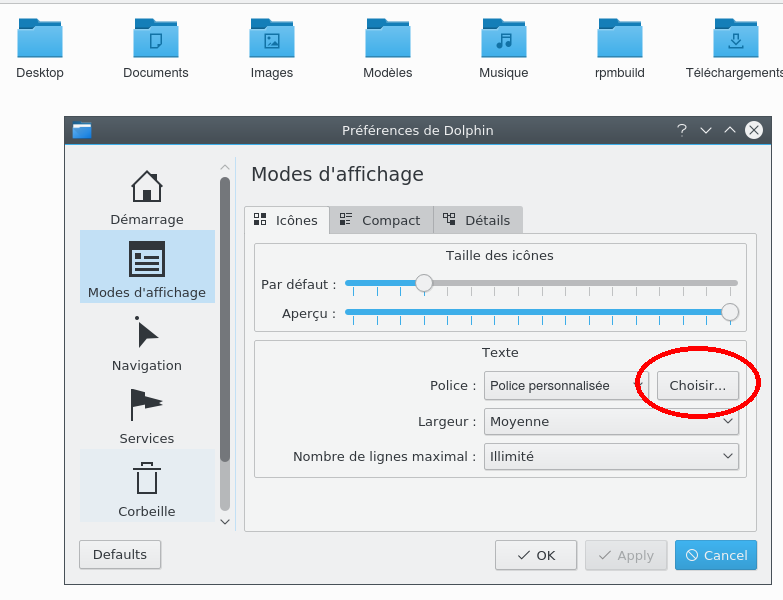Image resolution: width=783 pixels, height=600 pixels.
Task: Click the Dolphin folder icon in title bar
Action: tap(82, 130)
